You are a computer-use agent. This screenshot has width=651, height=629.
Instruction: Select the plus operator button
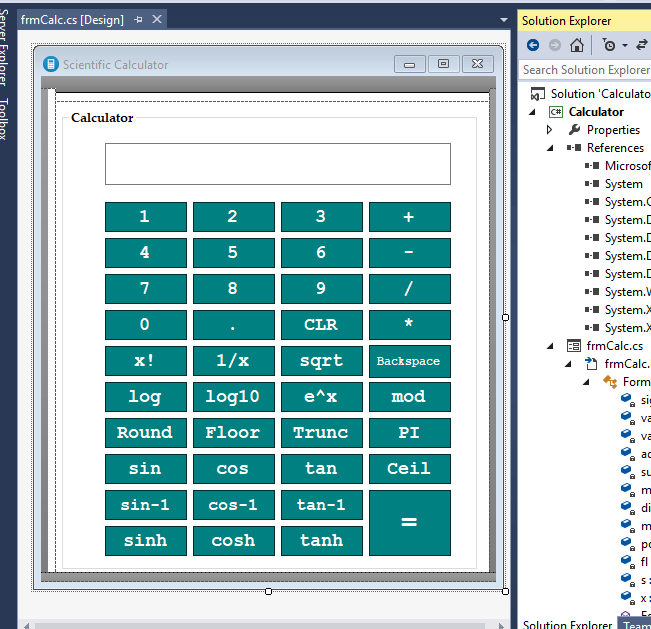coord(410,217)
